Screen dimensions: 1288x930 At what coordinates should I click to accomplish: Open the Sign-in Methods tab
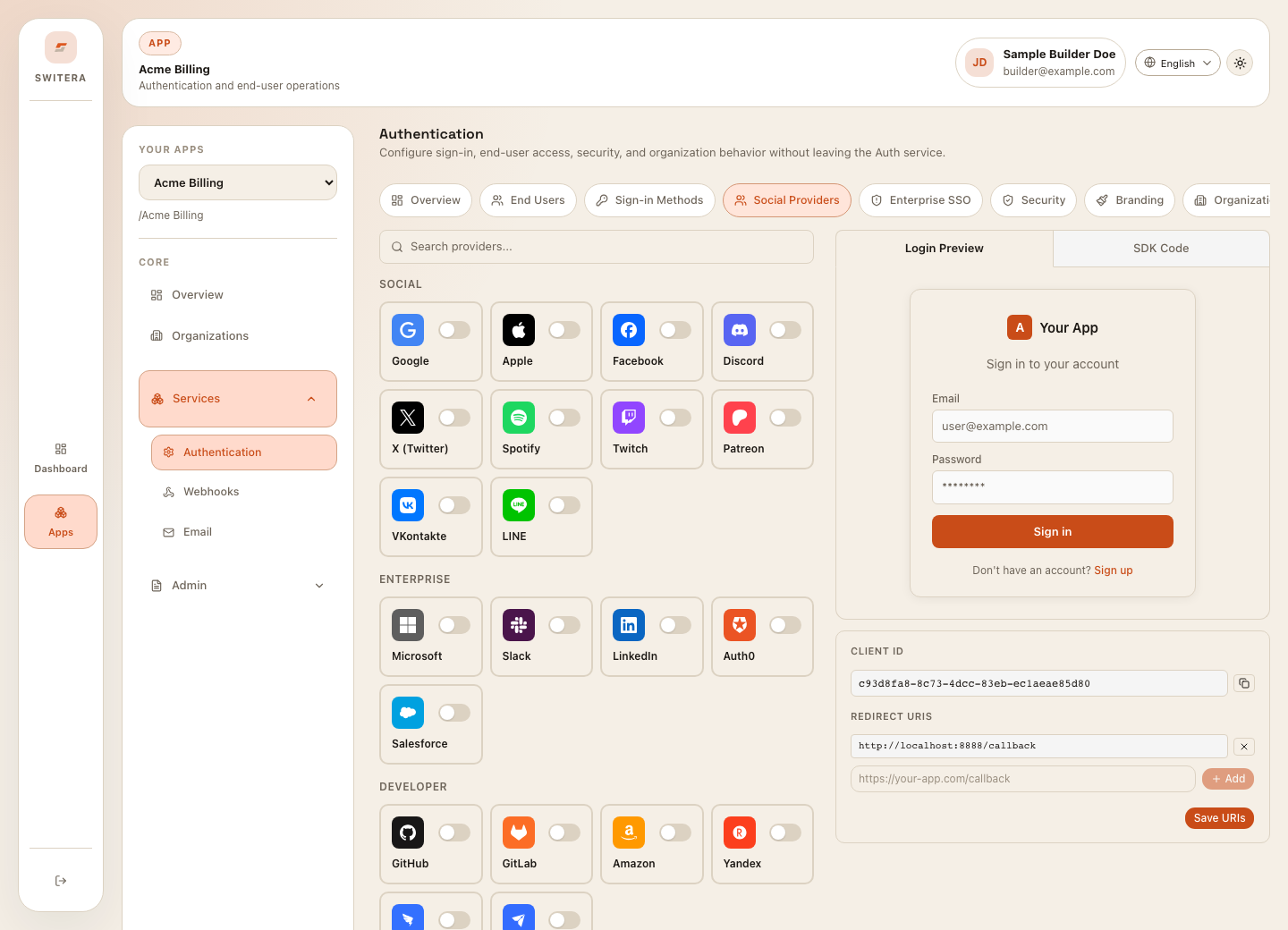[x=649, y=200]
